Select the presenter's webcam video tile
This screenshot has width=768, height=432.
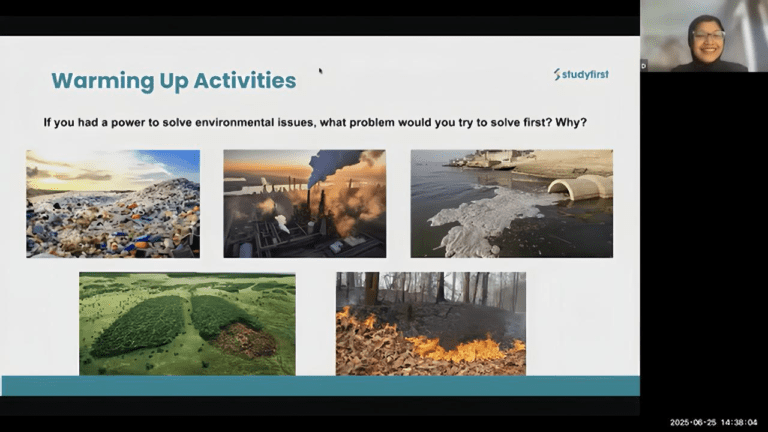(704, 36)
